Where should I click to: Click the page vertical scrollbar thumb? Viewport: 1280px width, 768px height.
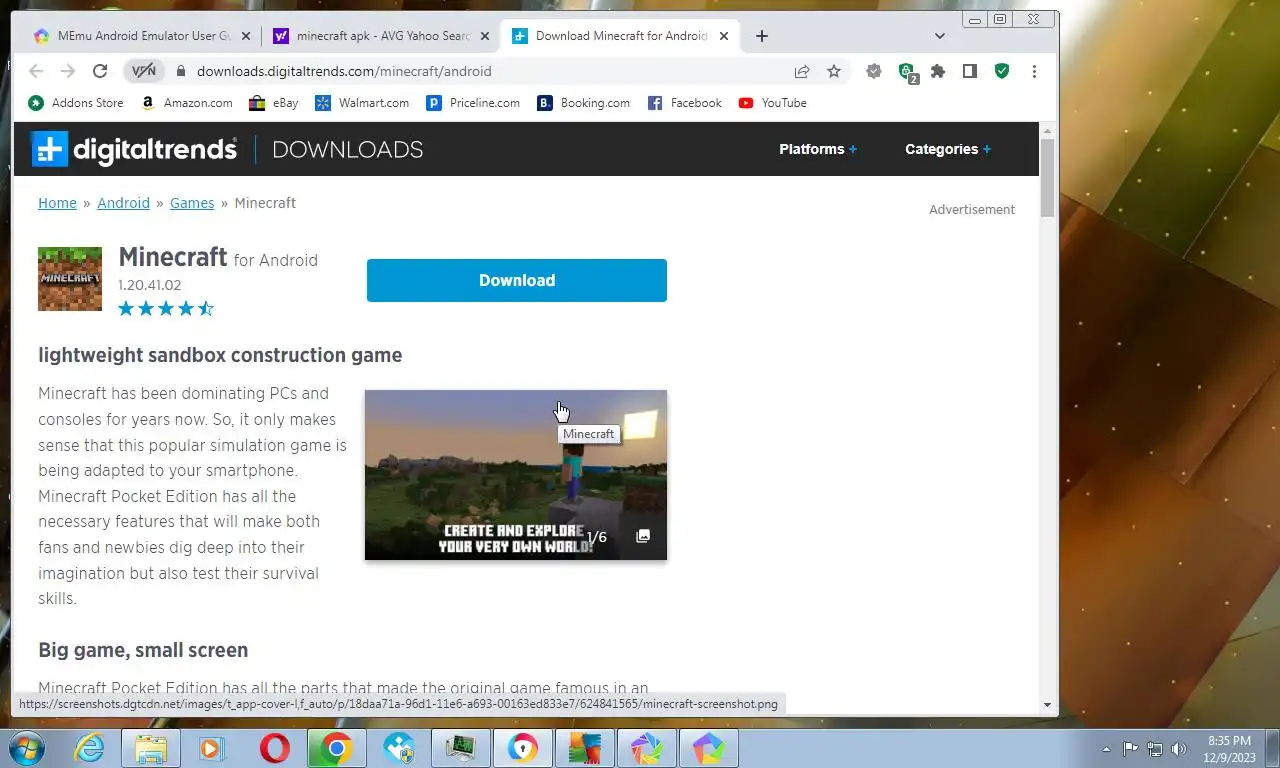[1048, 178]
